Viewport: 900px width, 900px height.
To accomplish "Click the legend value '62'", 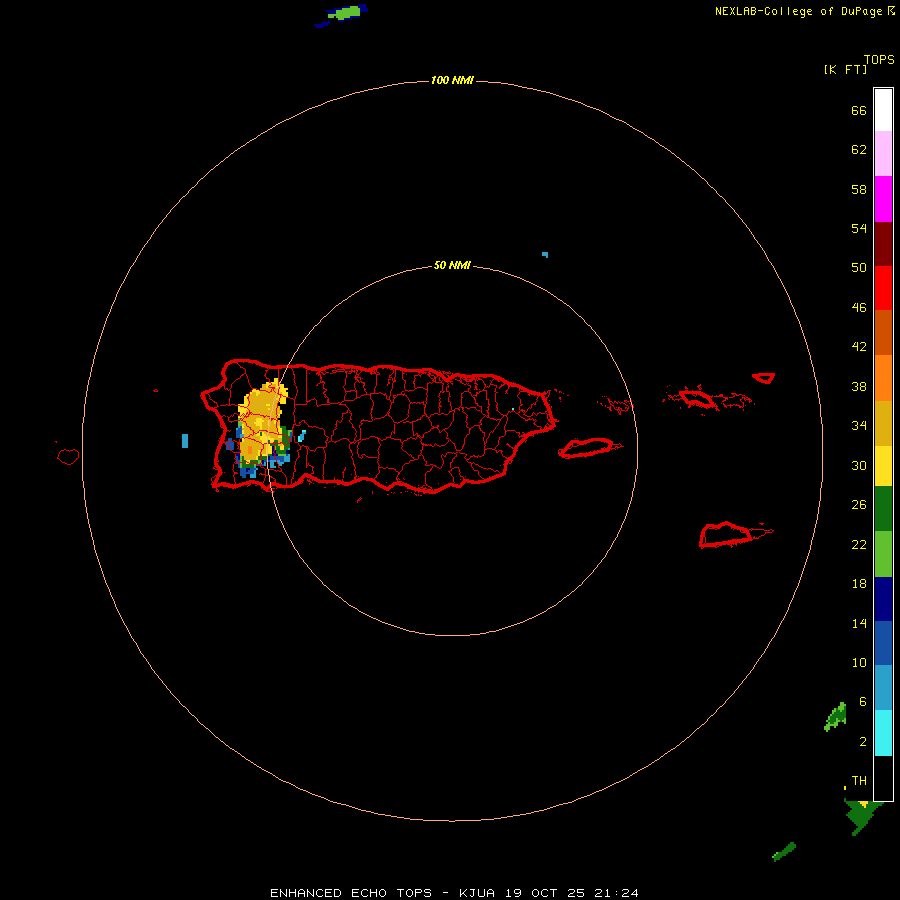I will tap(859, 150).
